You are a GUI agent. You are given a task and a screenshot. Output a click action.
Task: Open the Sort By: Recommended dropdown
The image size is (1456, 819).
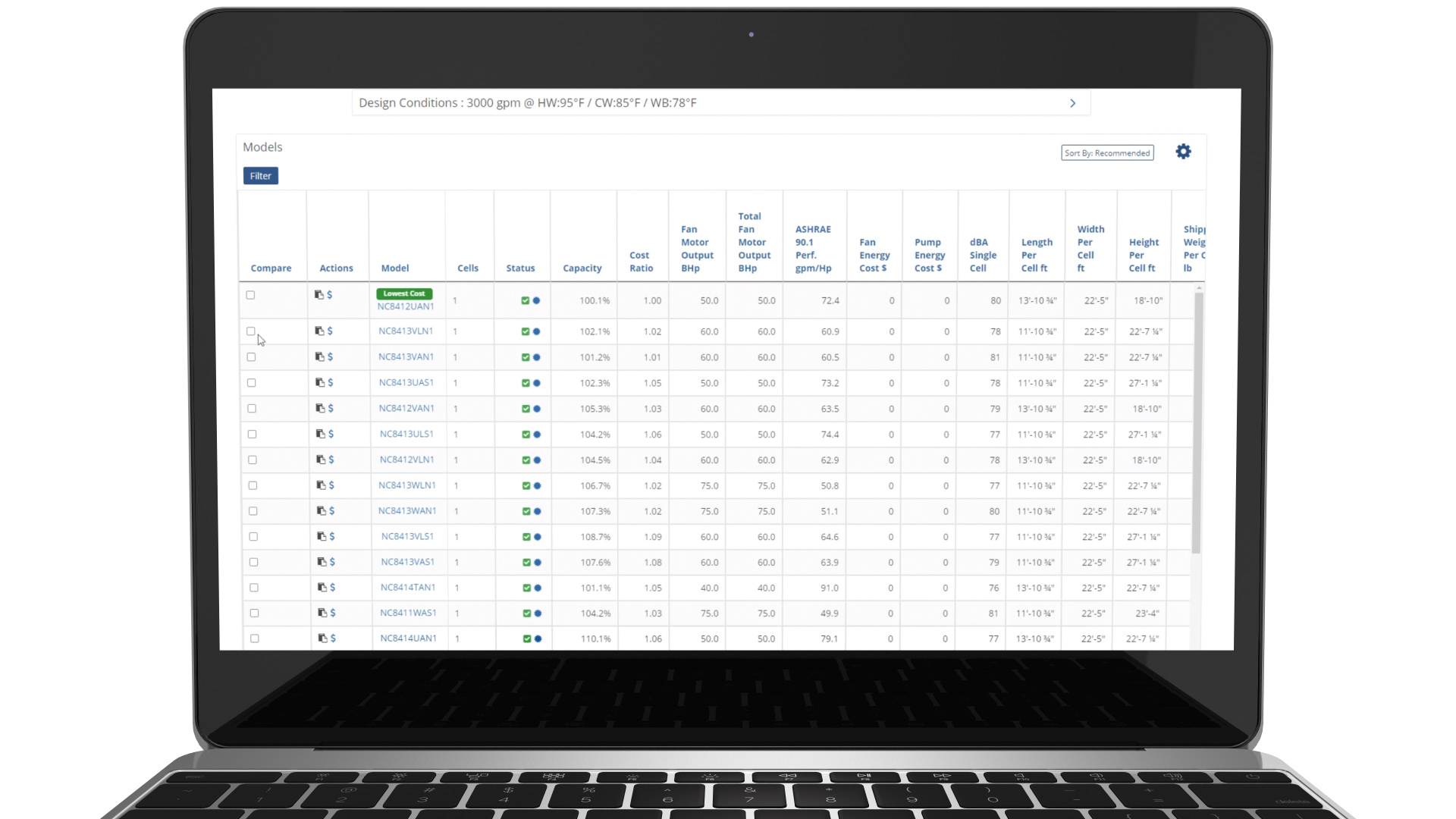tap(1107, 153)
